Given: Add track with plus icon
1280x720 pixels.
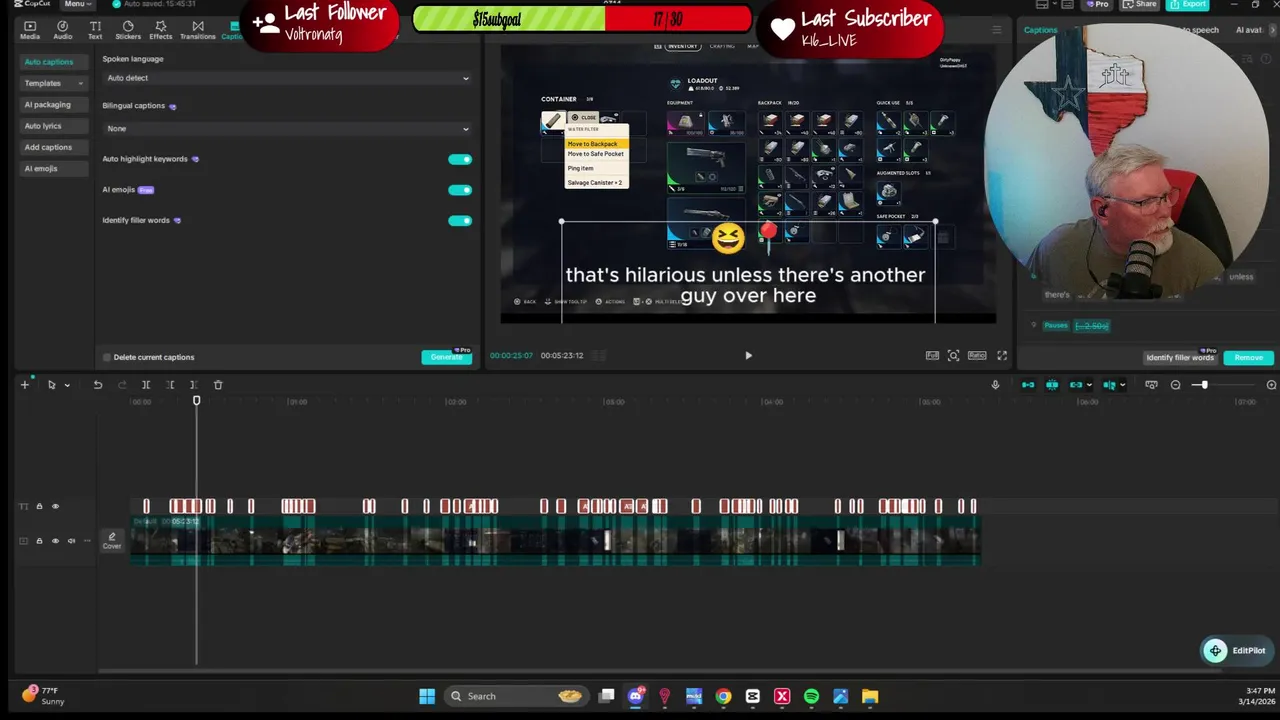Looking at the screenshot, I should [x=25, y=385].
